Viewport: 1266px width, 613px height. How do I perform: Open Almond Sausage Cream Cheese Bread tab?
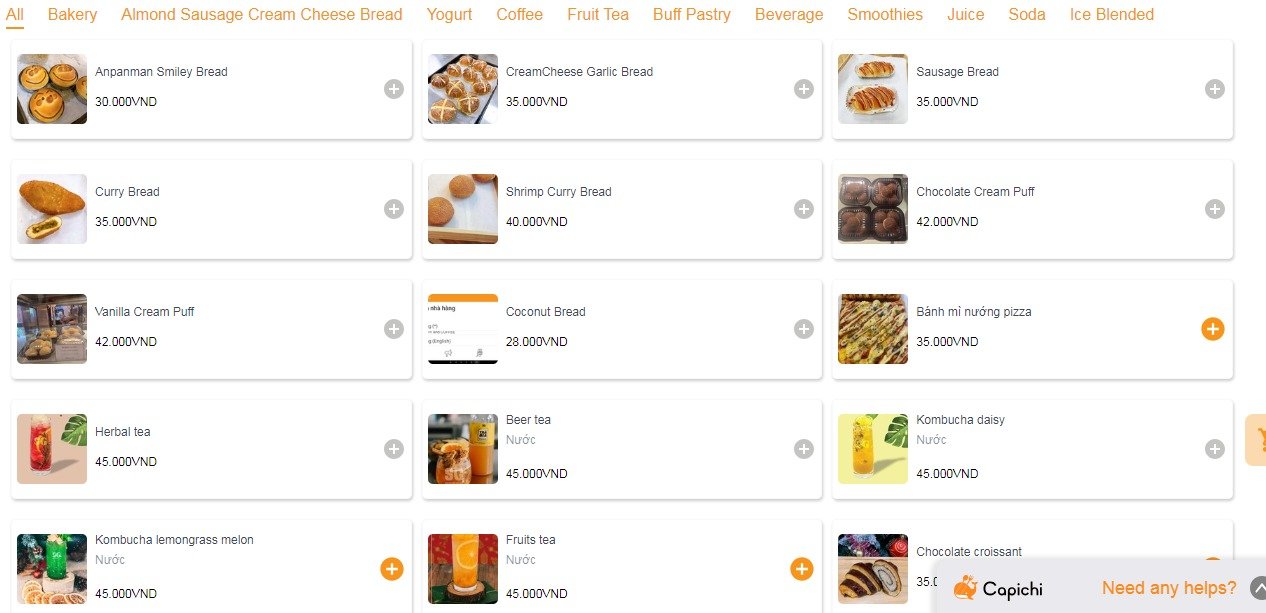coord(261,15)
